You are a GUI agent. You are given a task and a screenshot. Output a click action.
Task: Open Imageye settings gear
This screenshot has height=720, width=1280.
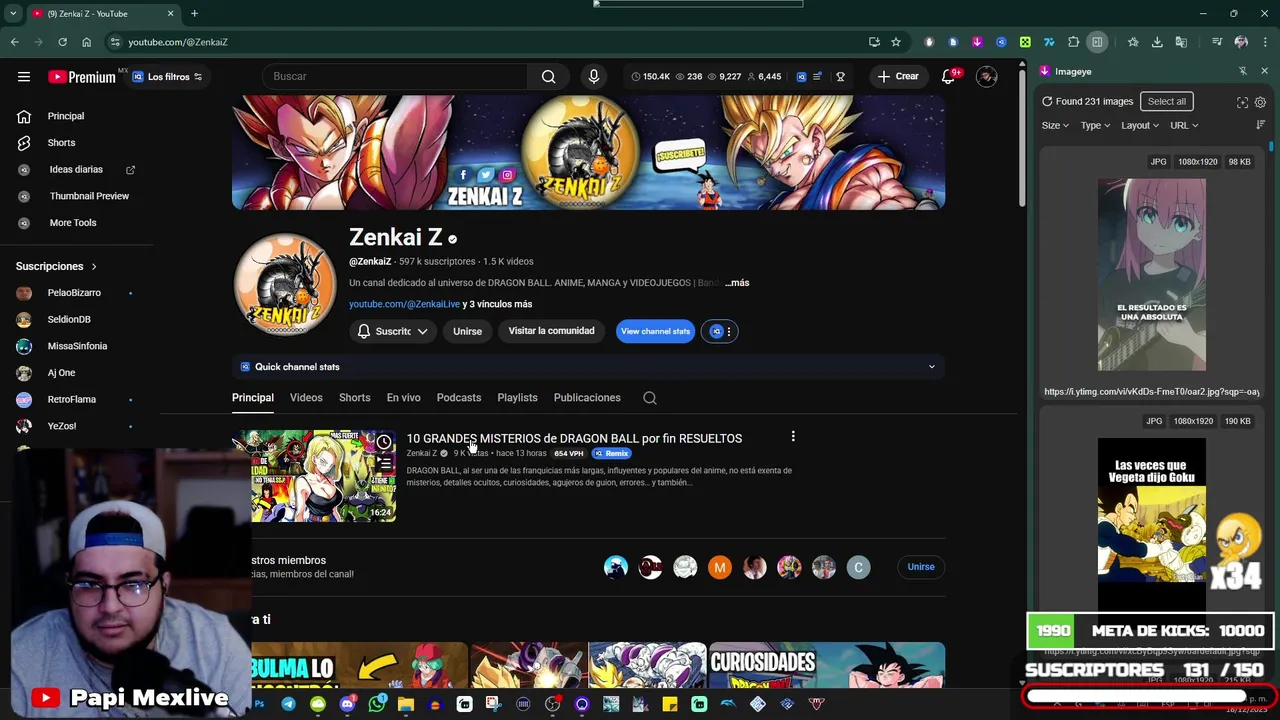tap(1260, 102)
